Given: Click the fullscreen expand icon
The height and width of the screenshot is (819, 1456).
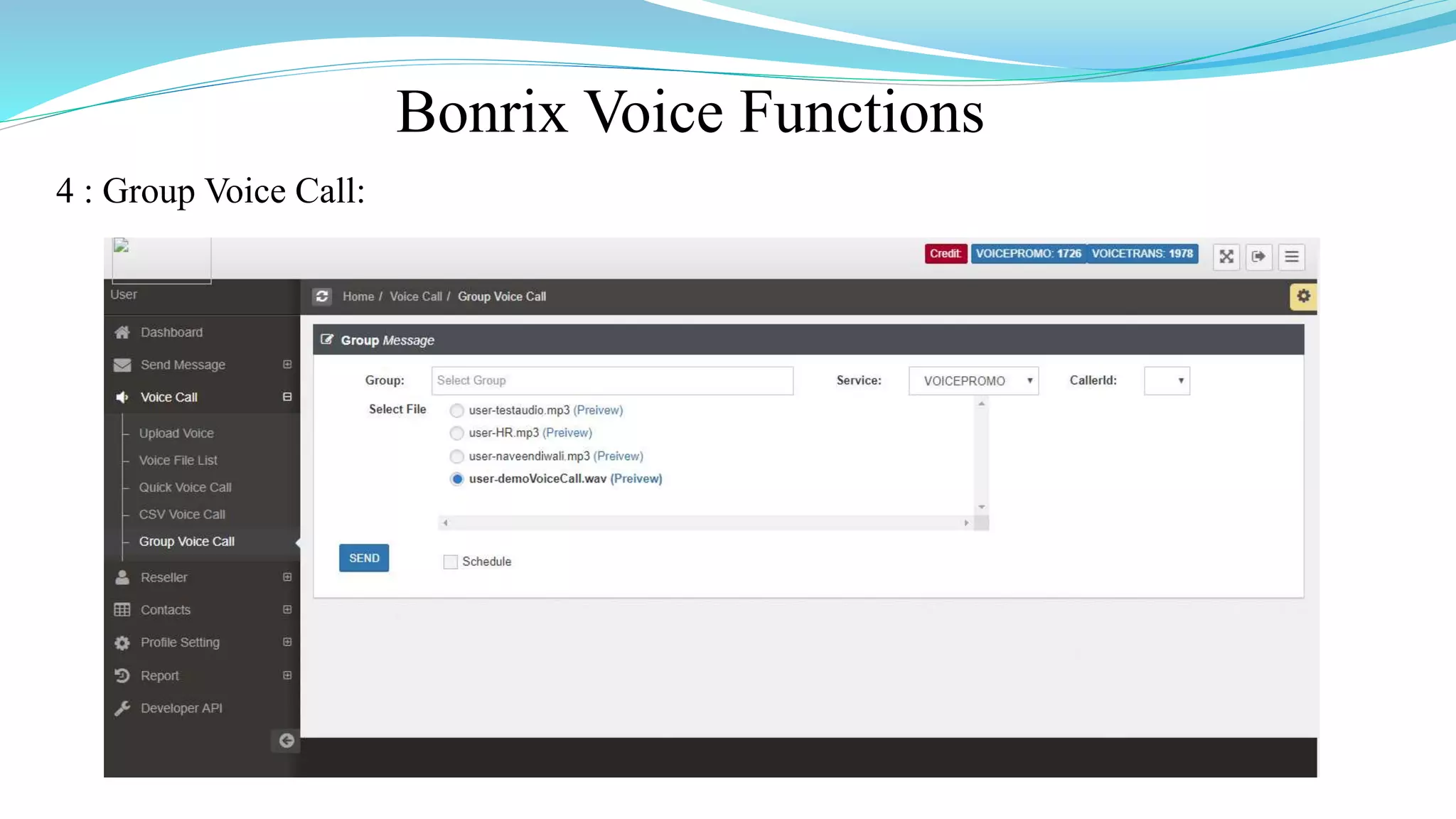Looking at the screenshot, I should [x=1226, y=257].
